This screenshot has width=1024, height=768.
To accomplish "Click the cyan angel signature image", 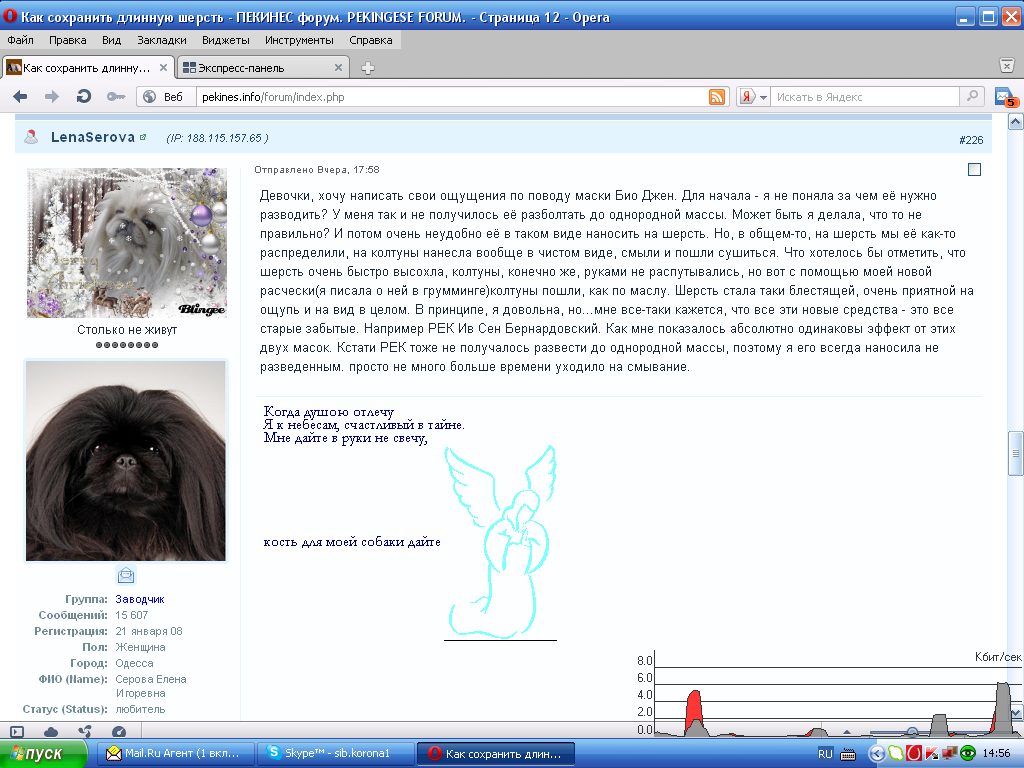I will pos(501,541).
